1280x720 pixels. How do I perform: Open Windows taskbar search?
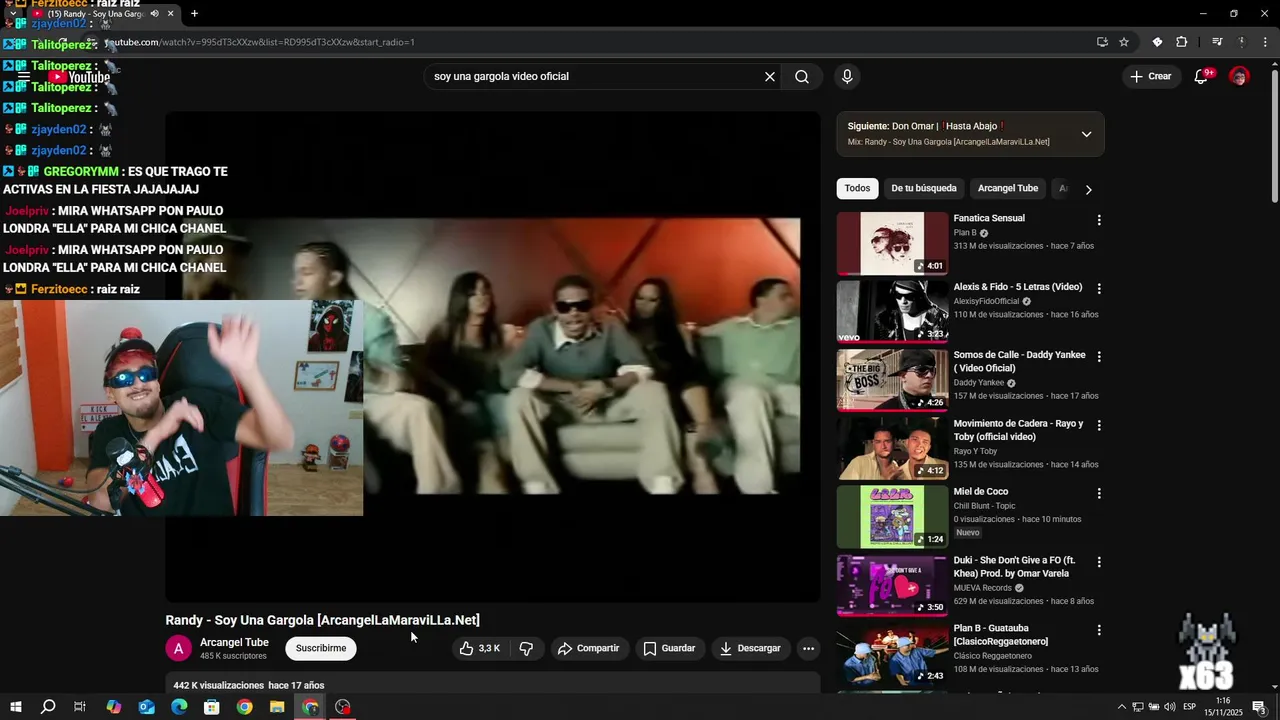(x=48, y=707)
